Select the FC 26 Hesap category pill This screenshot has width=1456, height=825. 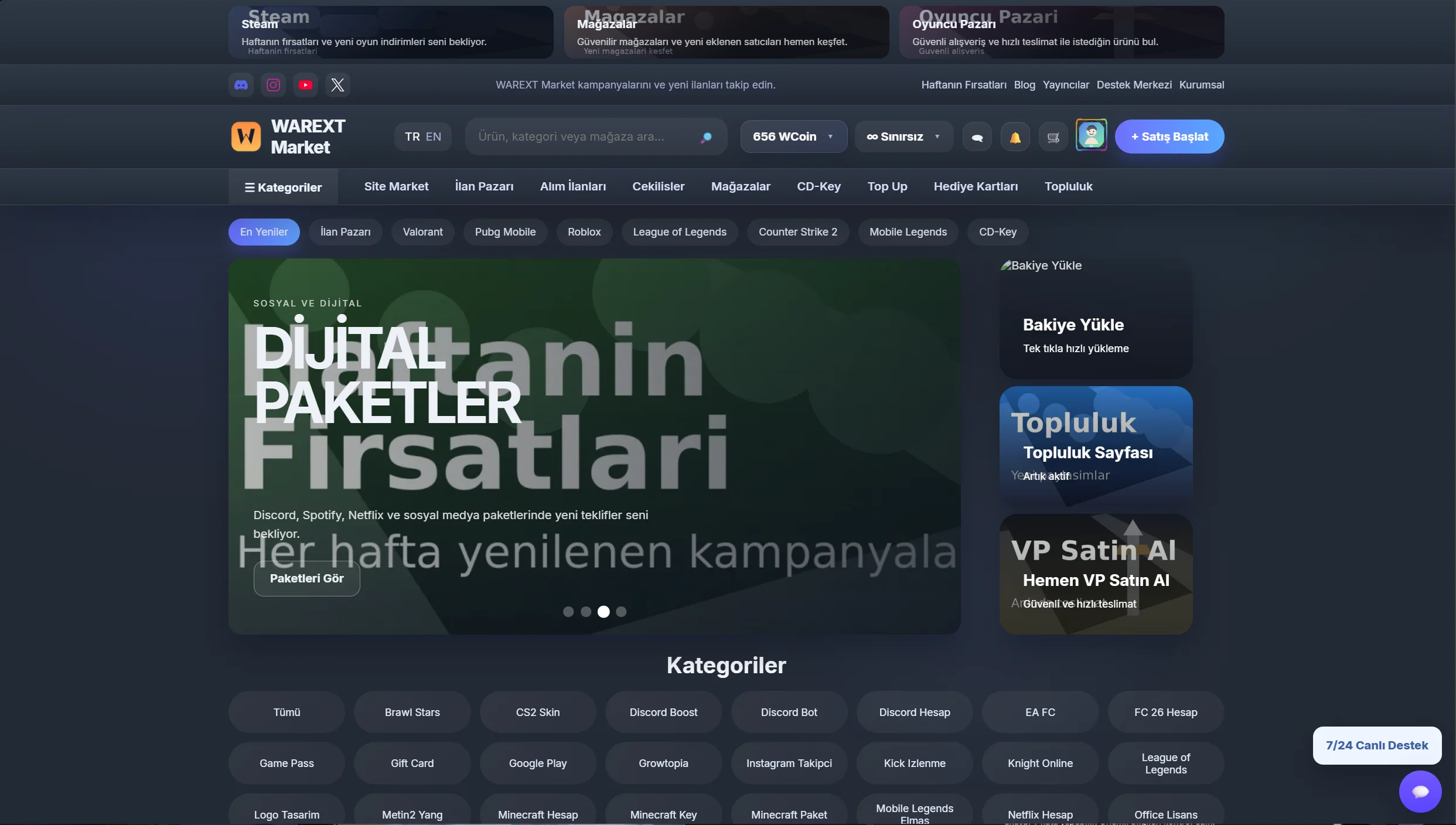point(1166,712)
